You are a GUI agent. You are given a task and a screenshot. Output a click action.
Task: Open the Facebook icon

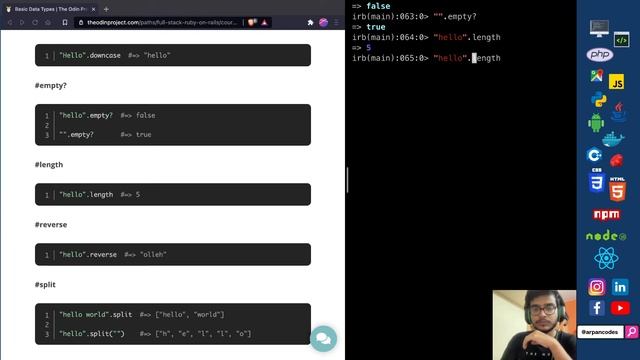[596, 308]
